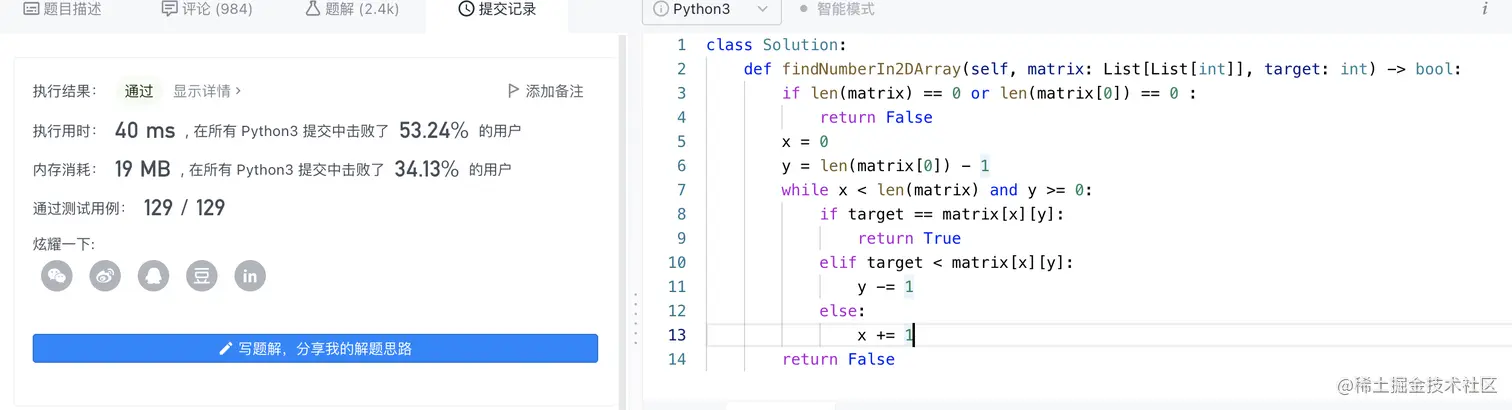Click 'class Solution:' code line

click(x=776, y=45)
